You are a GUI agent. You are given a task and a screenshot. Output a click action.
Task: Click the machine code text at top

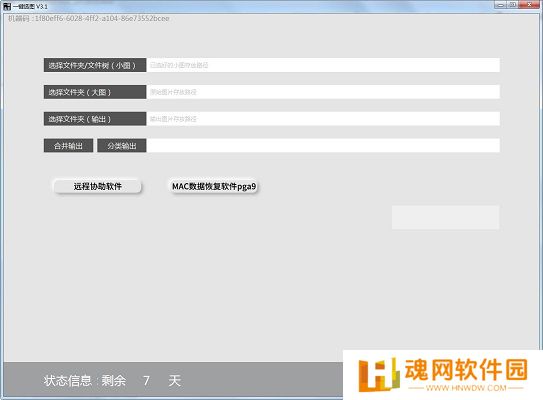coord(89,18)
